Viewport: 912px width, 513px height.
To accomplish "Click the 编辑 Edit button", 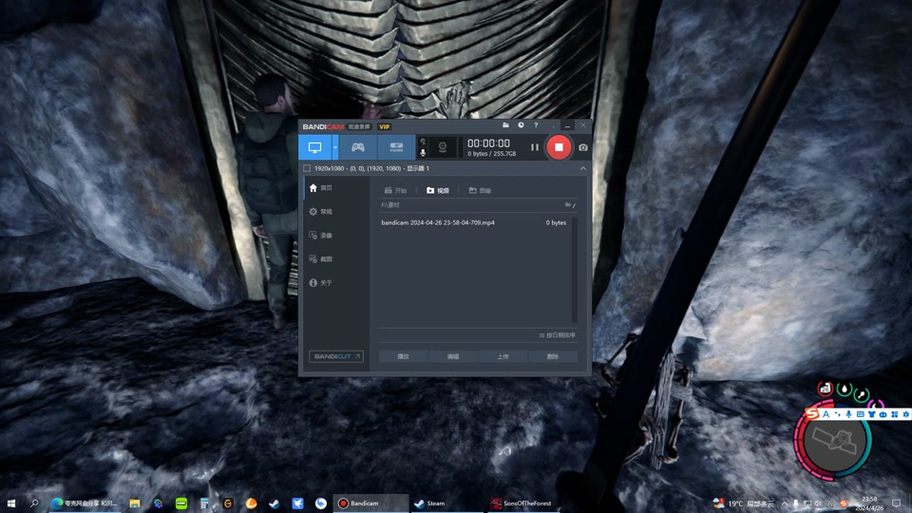I will pos(453,357).
